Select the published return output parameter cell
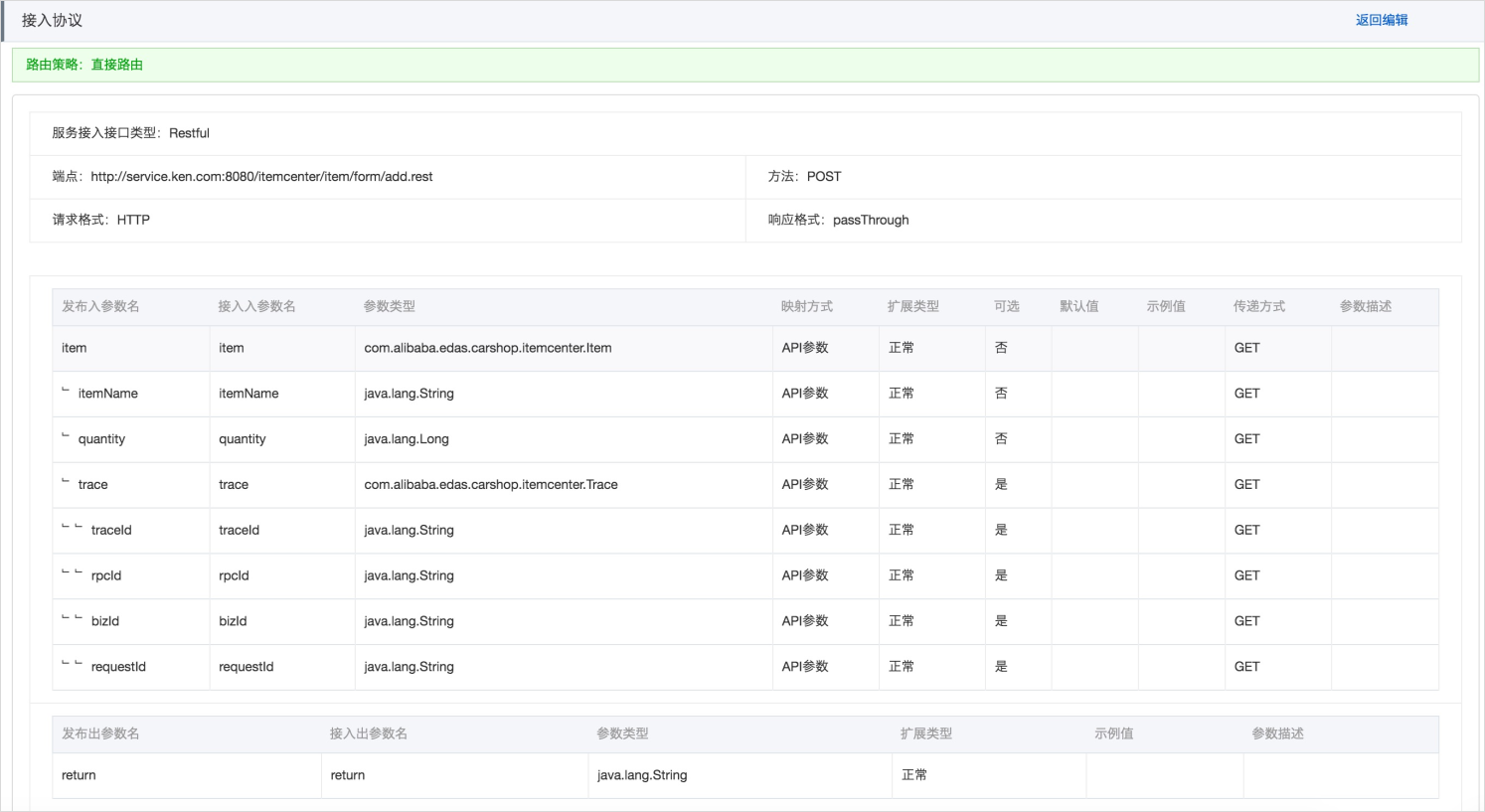1485x812 pixels. tap(187, 775)
